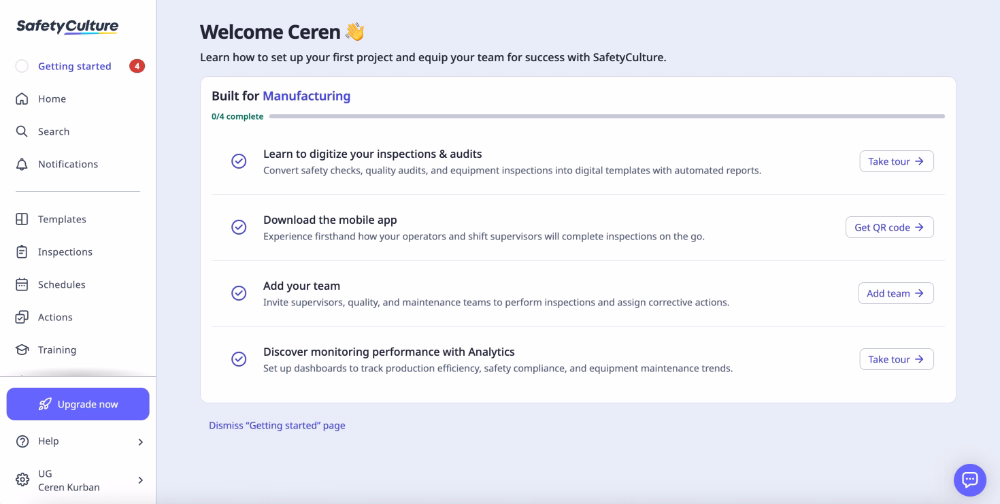The height and width of the screenshot is (504, 1000).
Task: Click the Getting started progress circle
Action: (22, 66)
